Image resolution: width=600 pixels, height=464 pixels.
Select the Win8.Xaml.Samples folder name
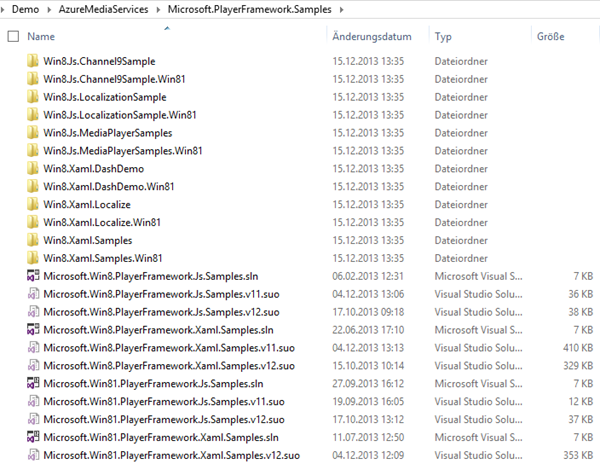coord(88,240)
